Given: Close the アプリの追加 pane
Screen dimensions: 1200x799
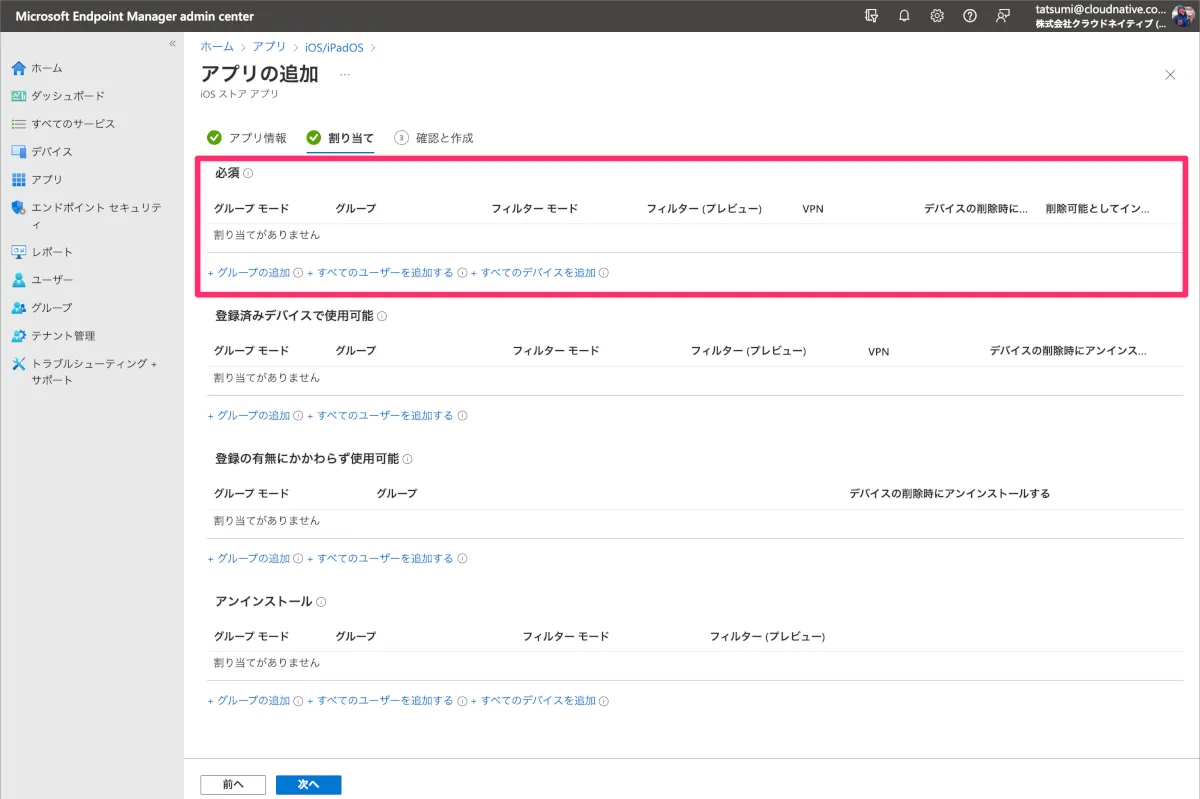Looking at the screenshot, I should pyautogui.click(x=1170, y=75).
